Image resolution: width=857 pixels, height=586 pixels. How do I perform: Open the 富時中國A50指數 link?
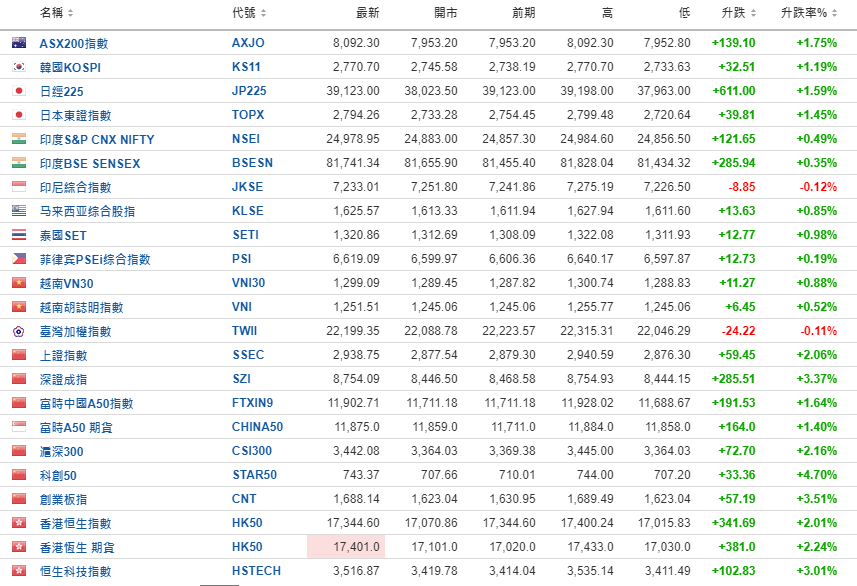tap(86, 403)
